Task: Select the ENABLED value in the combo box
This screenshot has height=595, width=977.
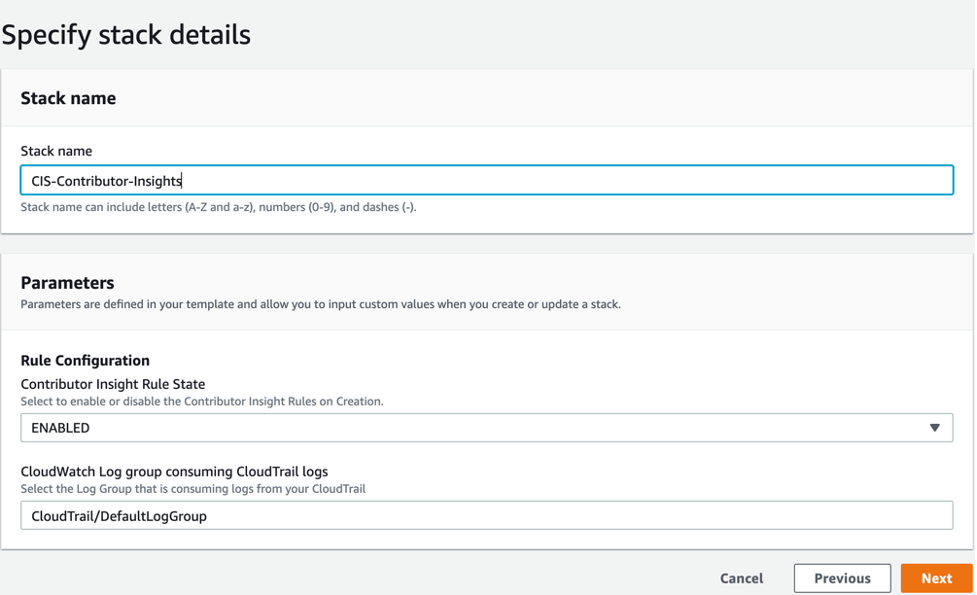Action: (62, 427)
